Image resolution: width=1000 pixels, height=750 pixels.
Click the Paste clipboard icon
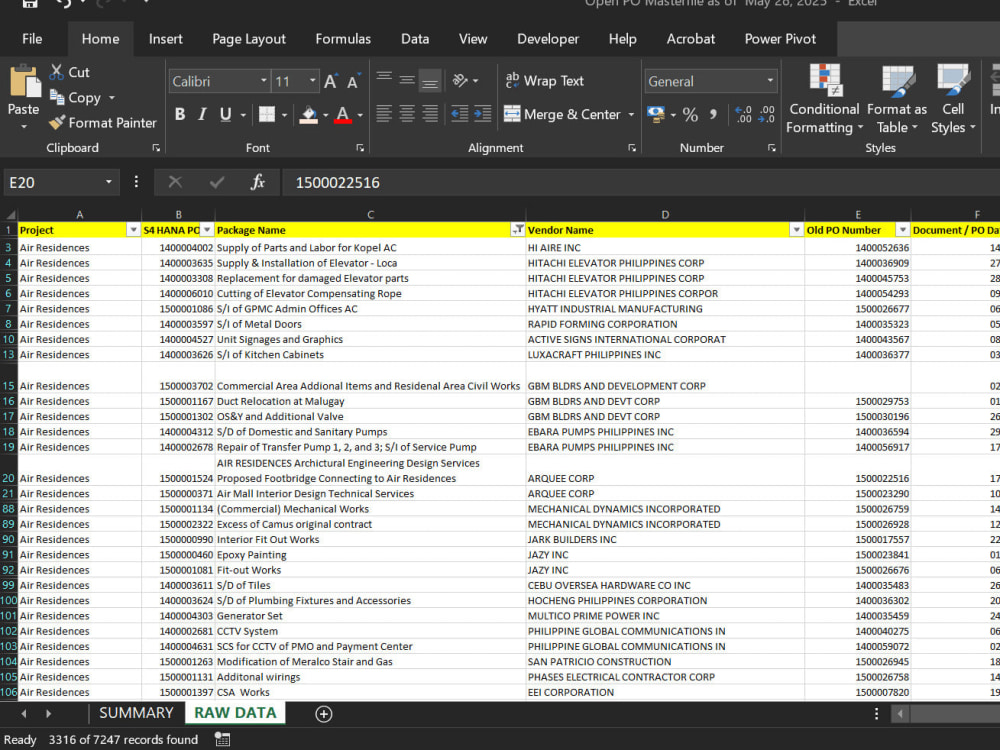[24, 82]
